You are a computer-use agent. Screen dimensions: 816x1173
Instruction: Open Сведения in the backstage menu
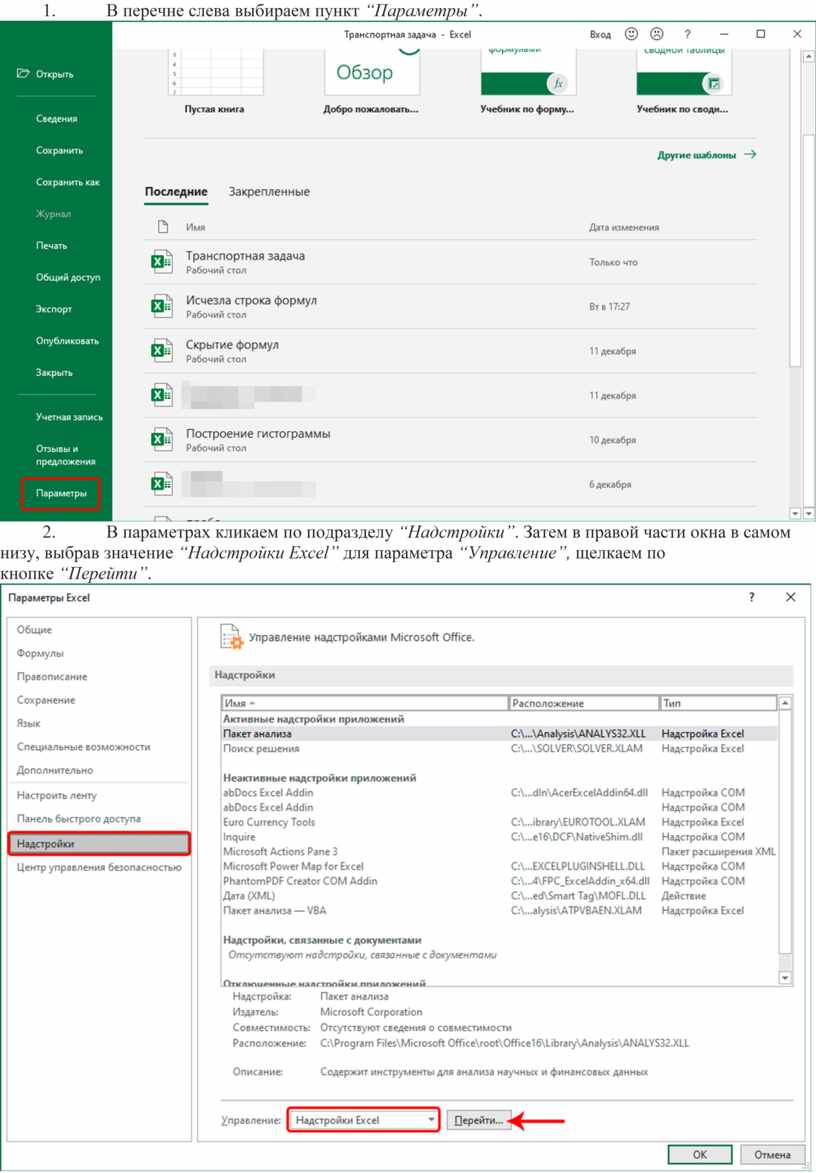56,119
